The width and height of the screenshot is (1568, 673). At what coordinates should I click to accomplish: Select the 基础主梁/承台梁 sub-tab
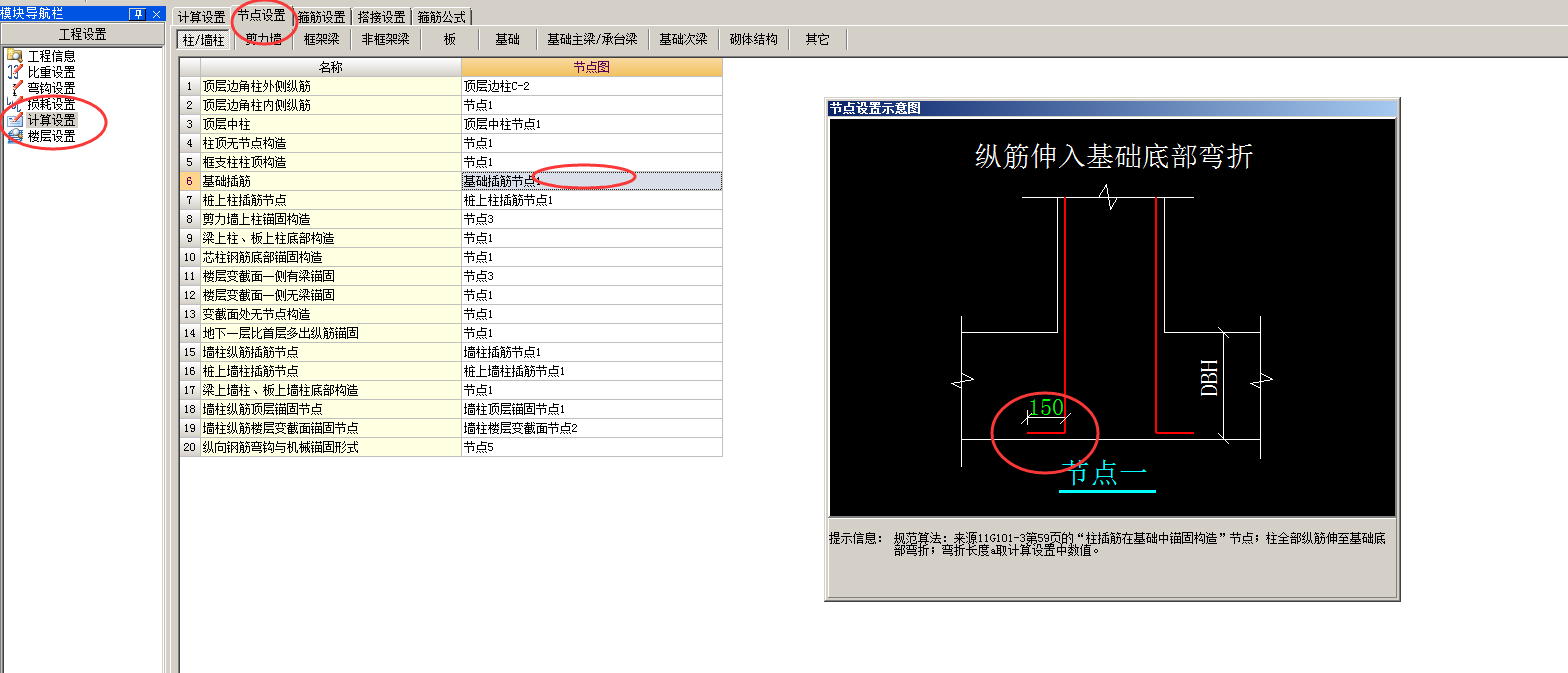592,39
